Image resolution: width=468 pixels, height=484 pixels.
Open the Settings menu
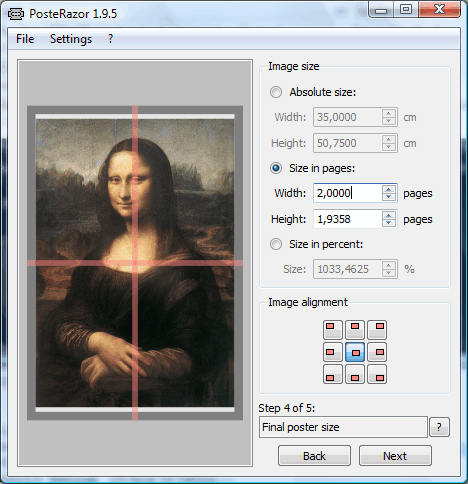(71, 39)
